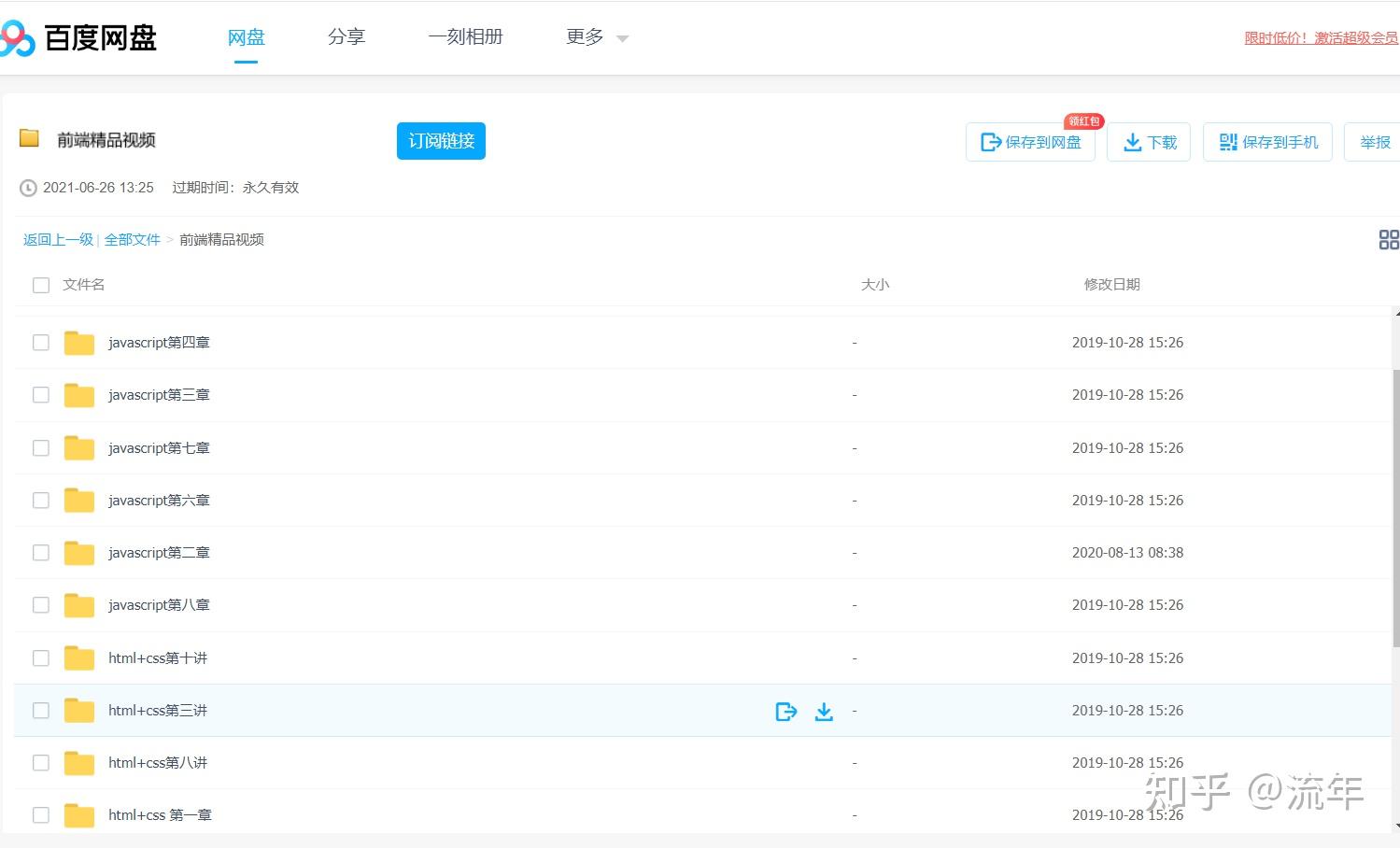Check the box for javascript第八章

click(41, 605)
